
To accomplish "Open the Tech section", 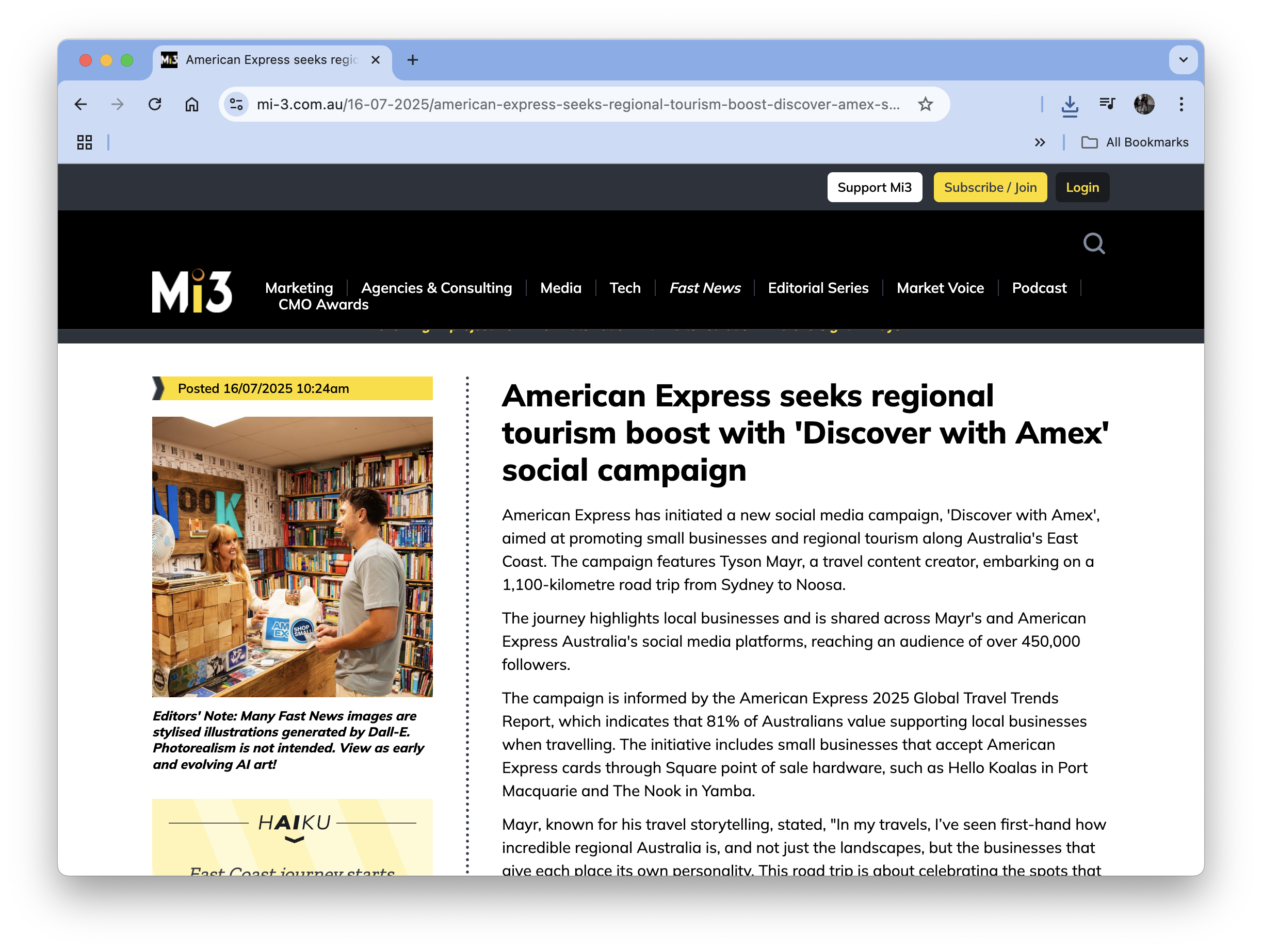I will (x=625, y=288).
